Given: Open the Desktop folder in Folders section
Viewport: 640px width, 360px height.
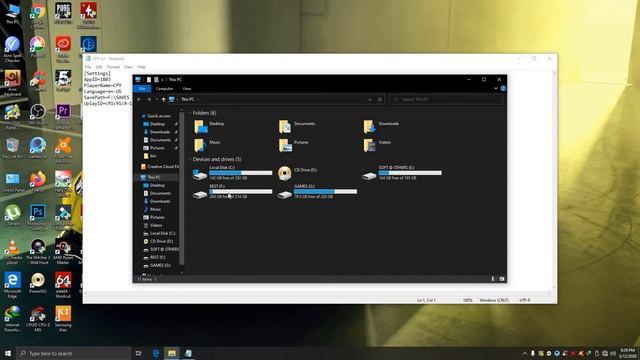Looking at the screenshot, I should (x=209, y=126).
